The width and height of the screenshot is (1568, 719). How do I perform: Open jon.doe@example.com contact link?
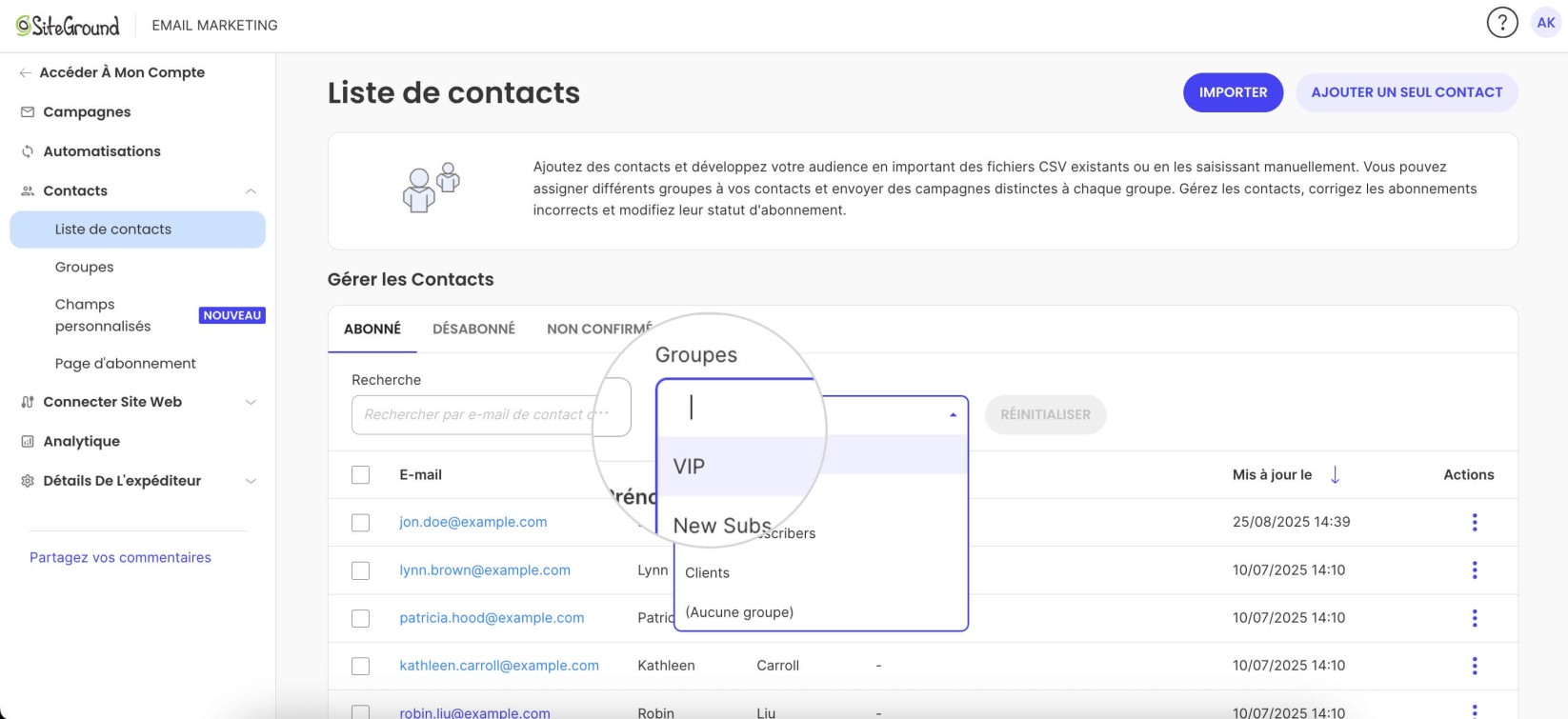coord(473,522)
